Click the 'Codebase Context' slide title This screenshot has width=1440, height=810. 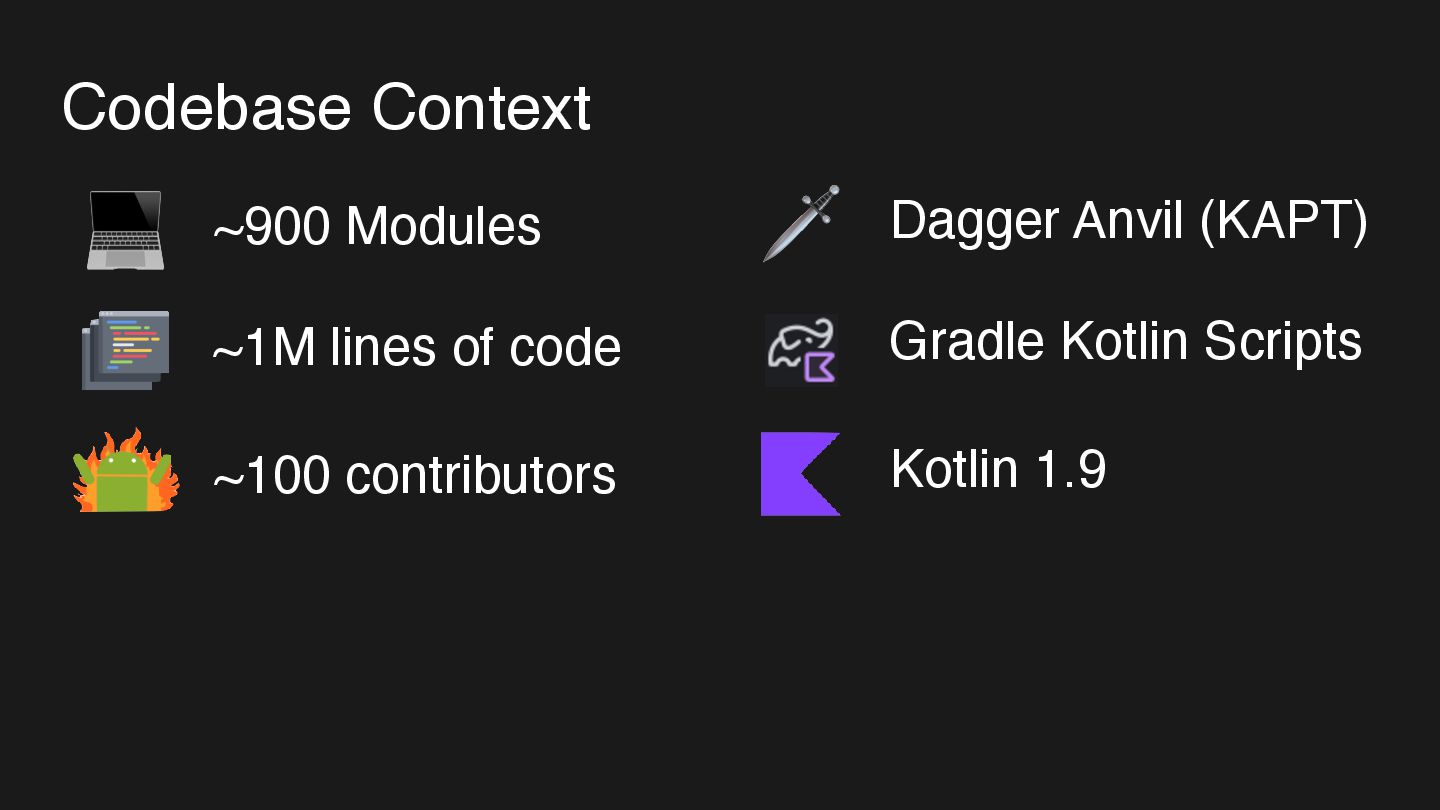[326, 108]
